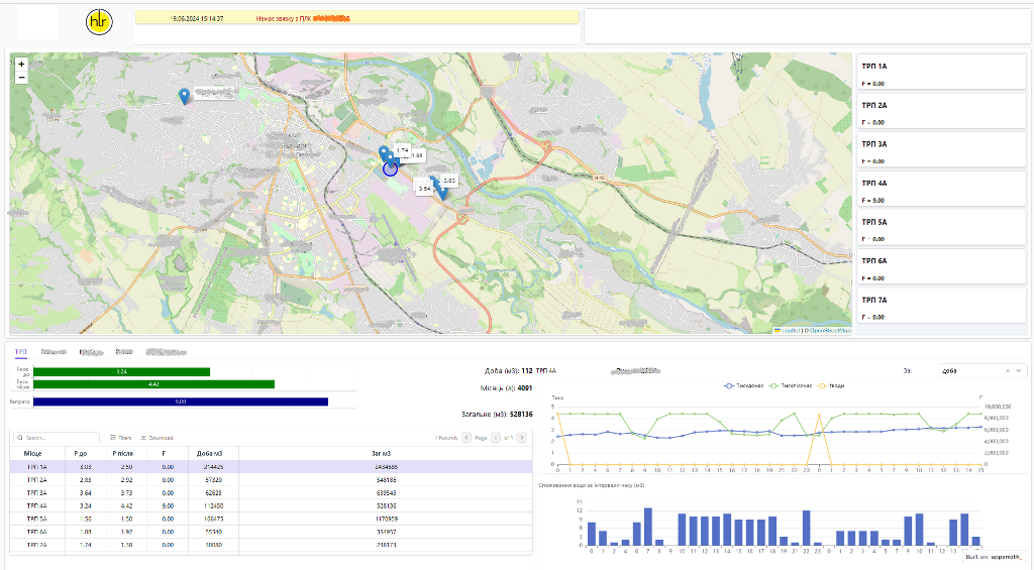Select the ТРП 2А card in sidebar
This screenshot has width=1034, height=570.
tap(941, 112)
